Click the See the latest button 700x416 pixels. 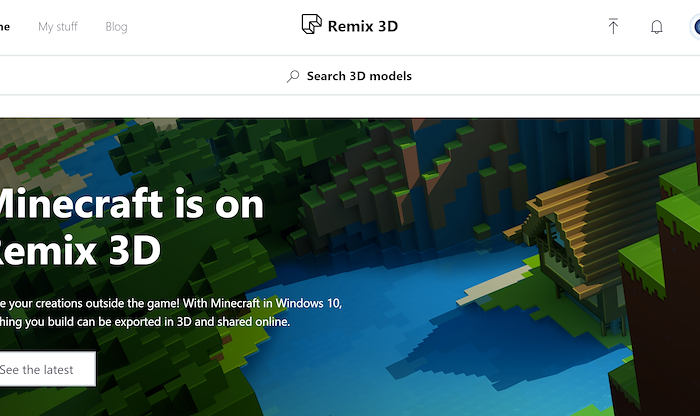[x=48, y=369]
